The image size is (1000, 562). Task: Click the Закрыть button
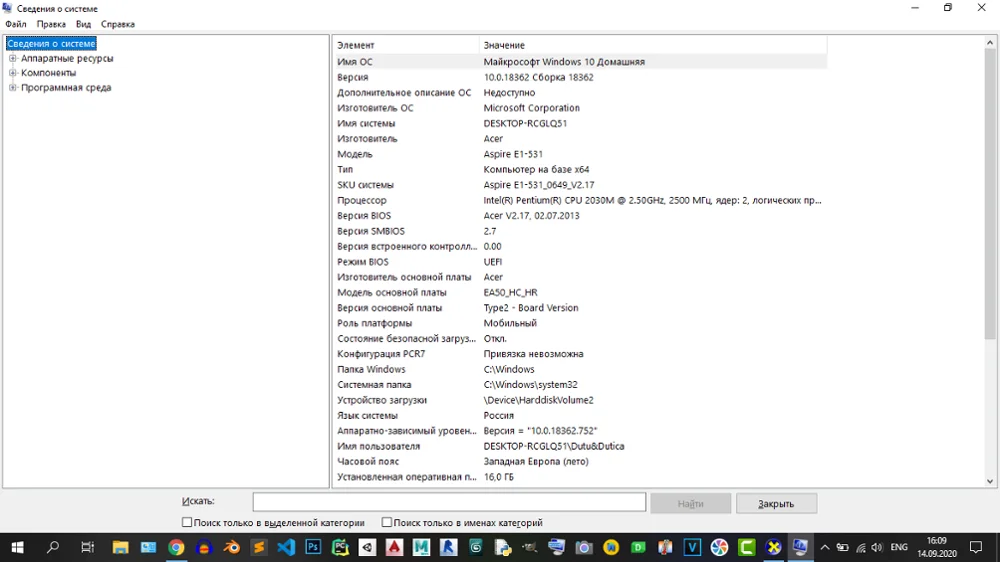coord(776,503)
